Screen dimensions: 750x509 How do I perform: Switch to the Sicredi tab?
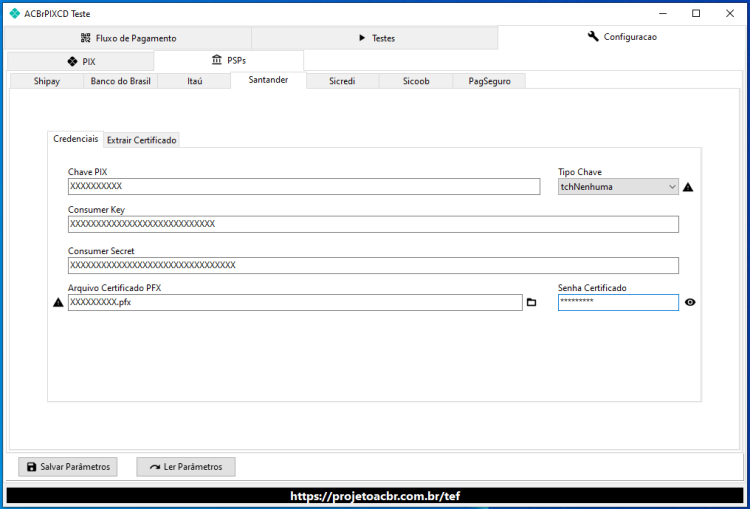[x=342, y=81]
